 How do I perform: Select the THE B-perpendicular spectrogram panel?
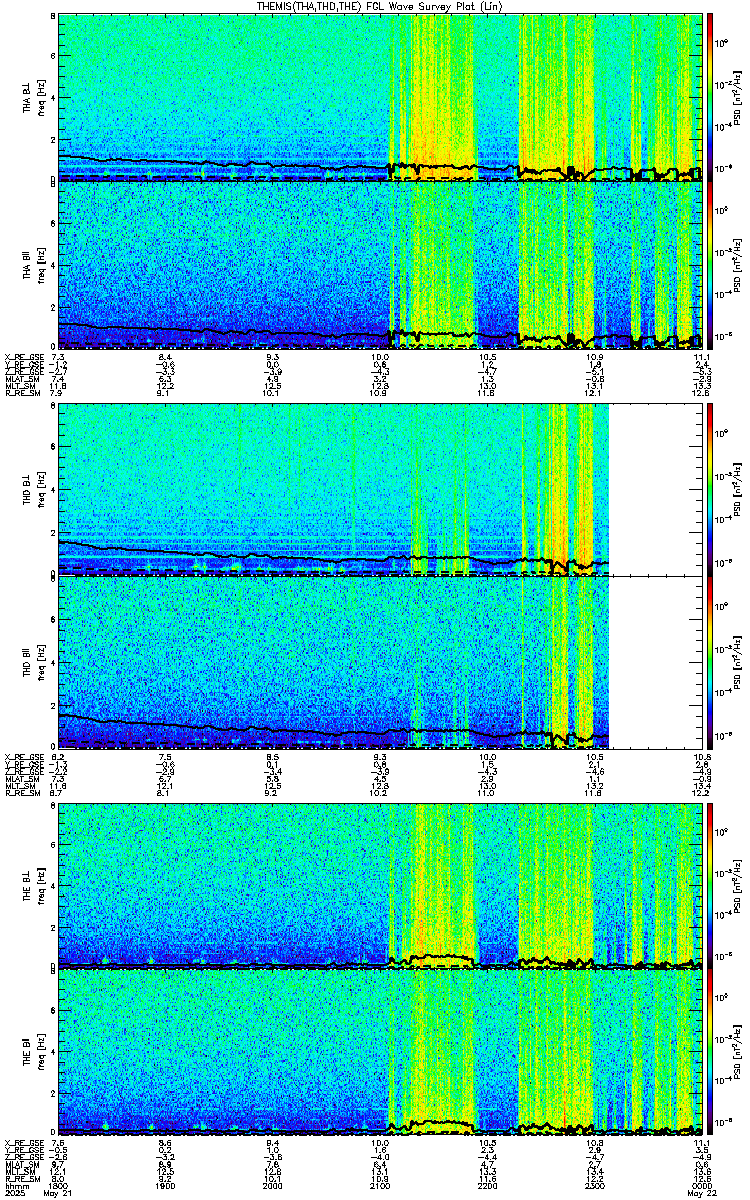pyautogui.click(x=380, y=885)
